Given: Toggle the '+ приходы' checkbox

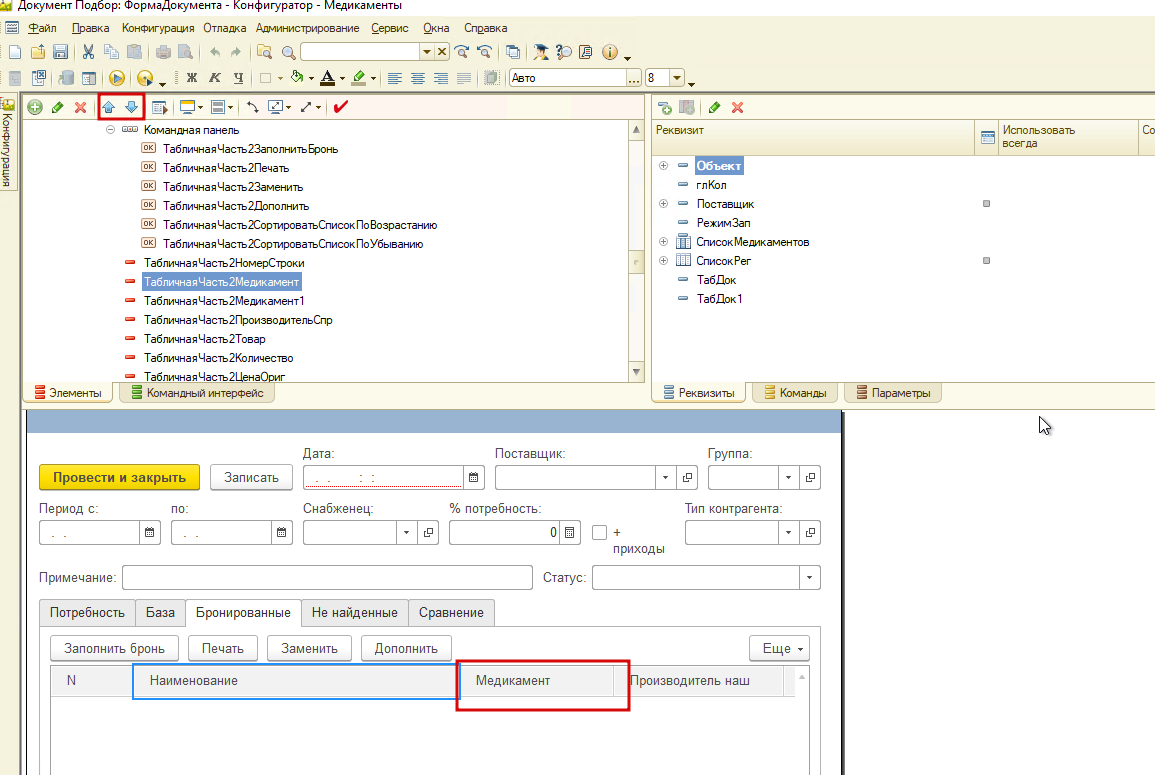Looking at the screenshot, I should coord(600,533).
